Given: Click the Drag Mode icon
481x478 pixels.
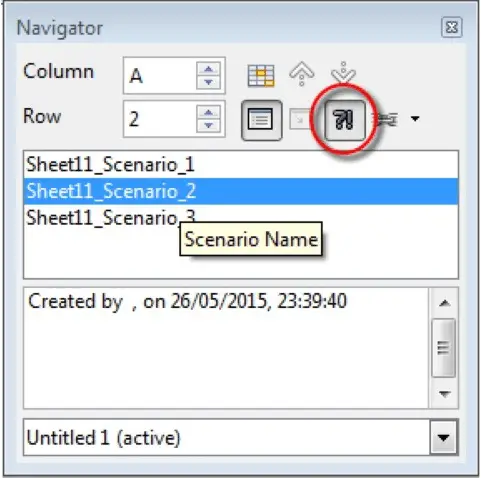Looking at the screenshot, I should tap(387, 119).
